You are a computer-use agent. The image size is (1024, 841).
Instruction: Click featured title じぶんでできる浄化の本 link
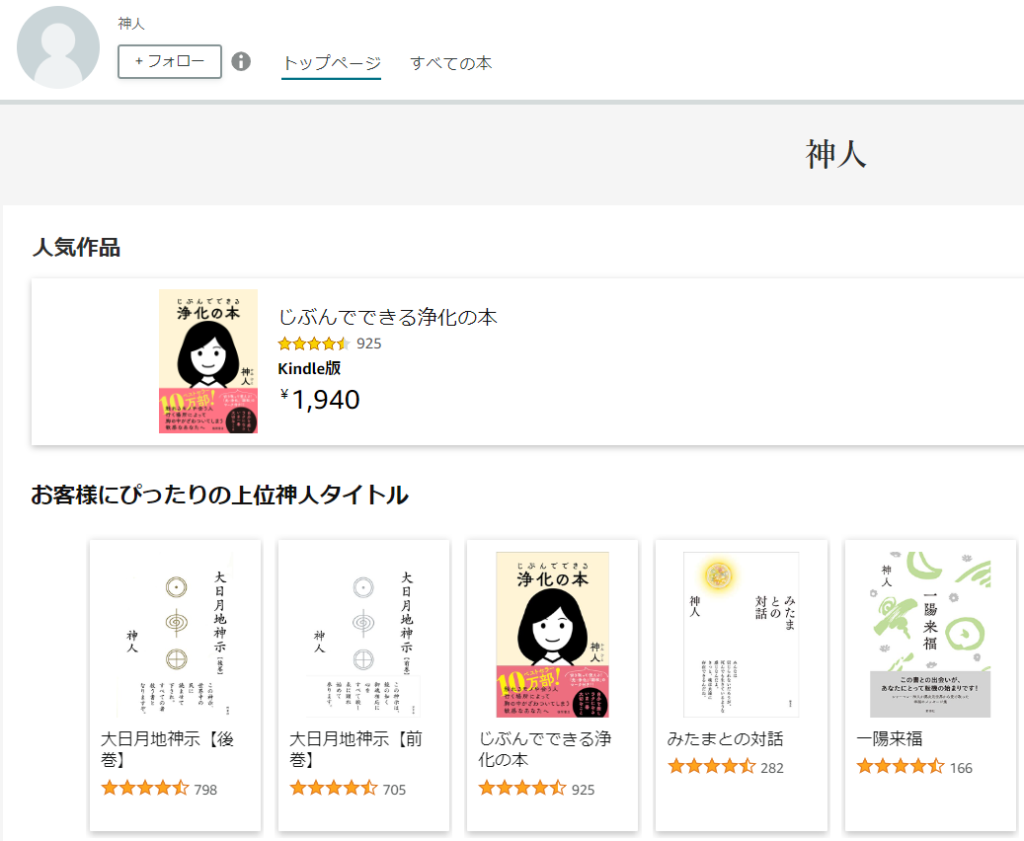(x=388, y=317)
